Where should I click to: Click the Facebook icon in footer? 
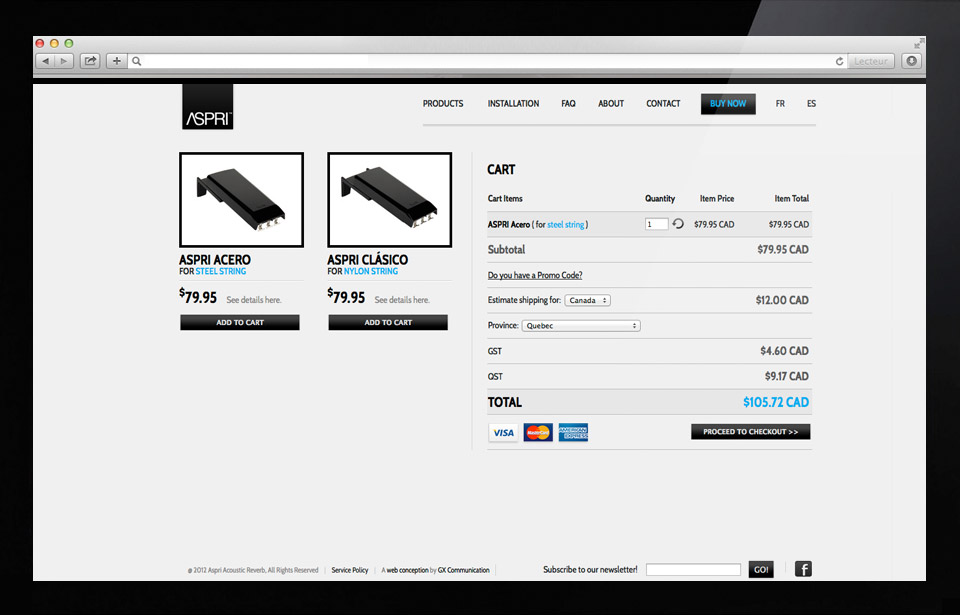(x=803, y=569)
